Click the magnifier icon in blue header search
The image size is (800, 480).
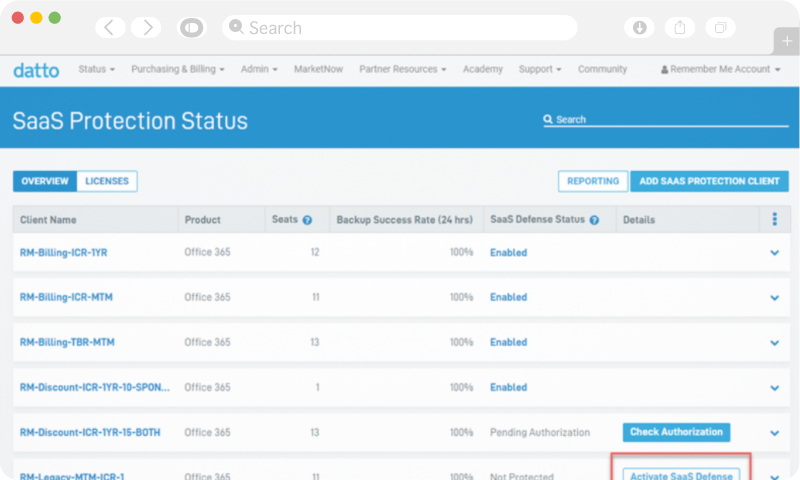click(548, 119)
